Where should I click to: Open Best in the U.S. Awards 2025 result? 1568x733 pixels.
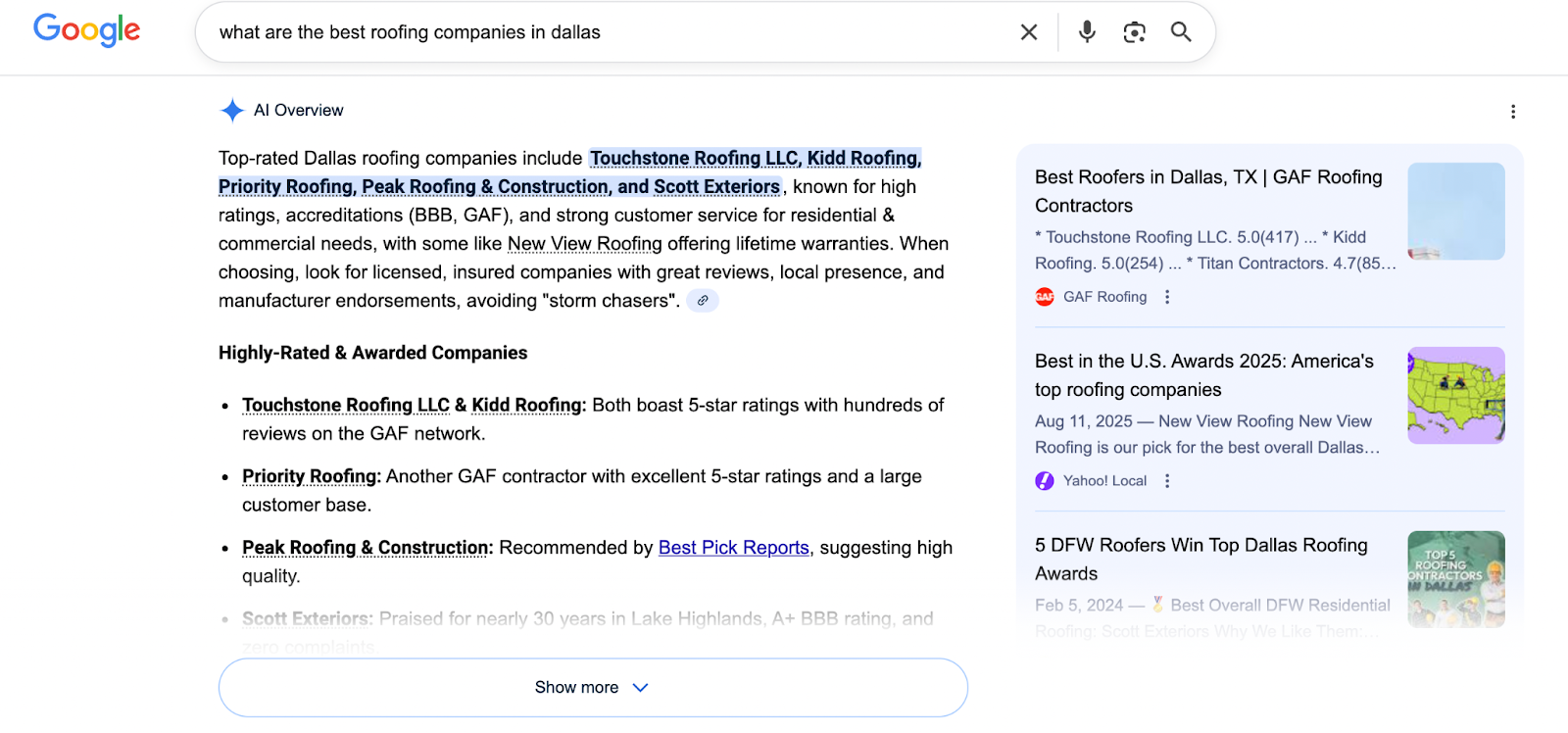click(1204, 375)
